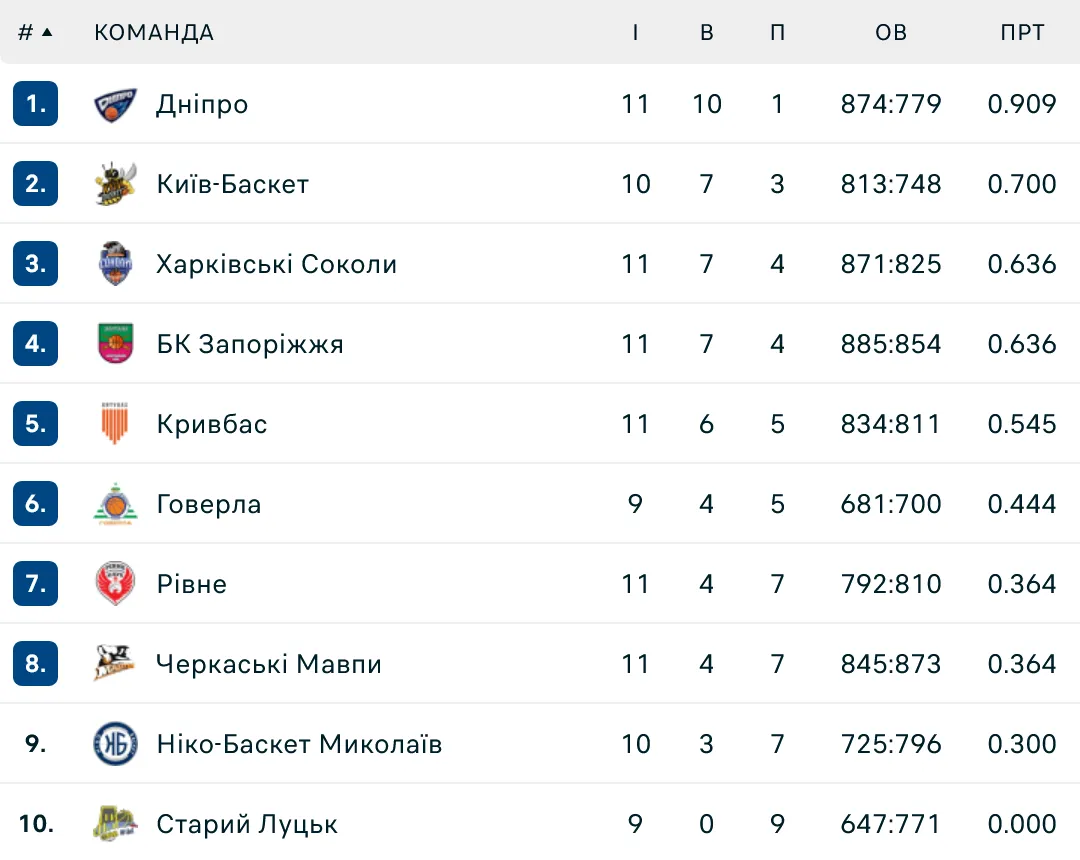Open the Старий Луцьк team name link
Viewport: 1080px width, 860px height.
247,824
